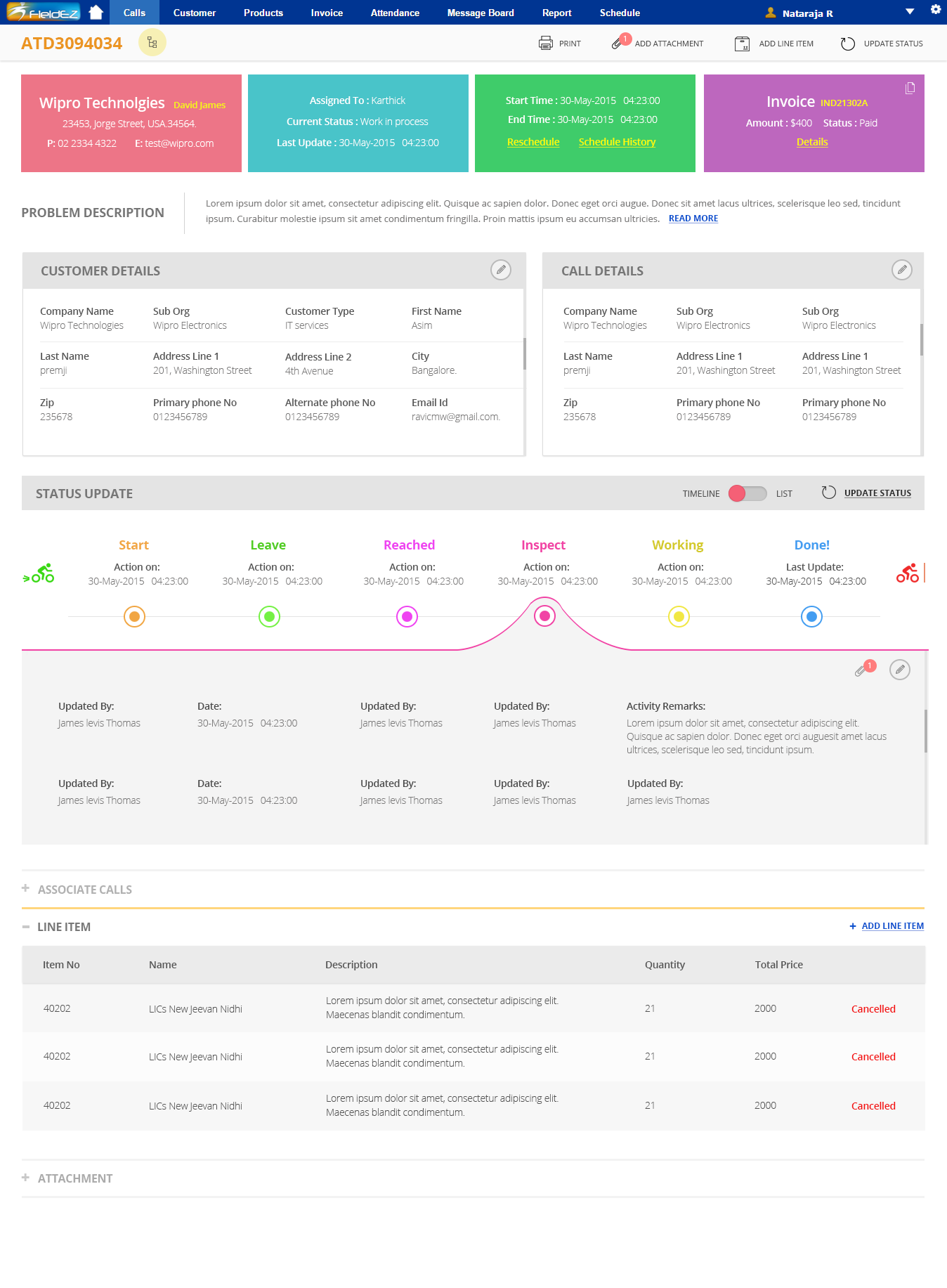The height and width of the screenshot is (1288, 947).
Task: Open the Report menu
Action: (x=557, y=13)
